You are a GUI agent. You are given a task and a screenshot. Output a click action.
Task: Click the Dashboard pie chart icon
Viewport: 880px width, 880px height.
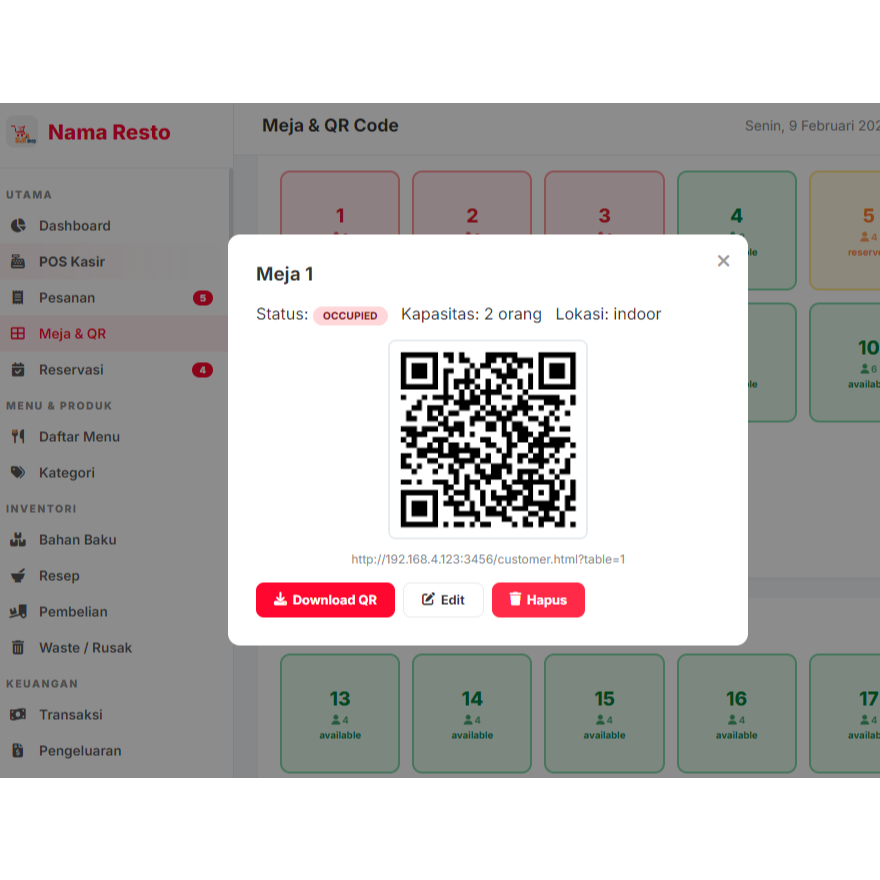[x=18, y=226]
